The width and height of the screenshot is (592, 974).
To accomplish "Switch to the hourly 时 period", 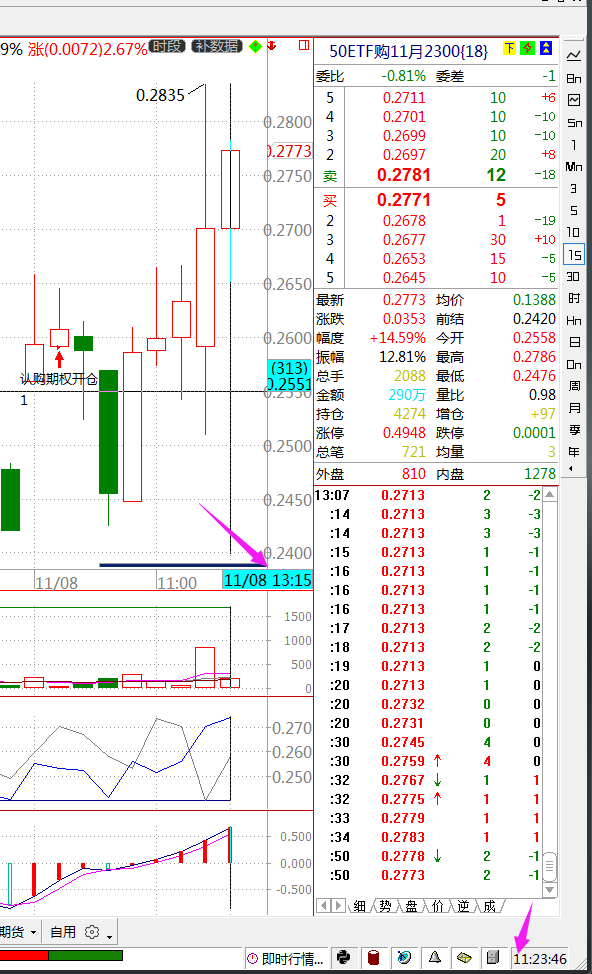I will tap(574, 298).
